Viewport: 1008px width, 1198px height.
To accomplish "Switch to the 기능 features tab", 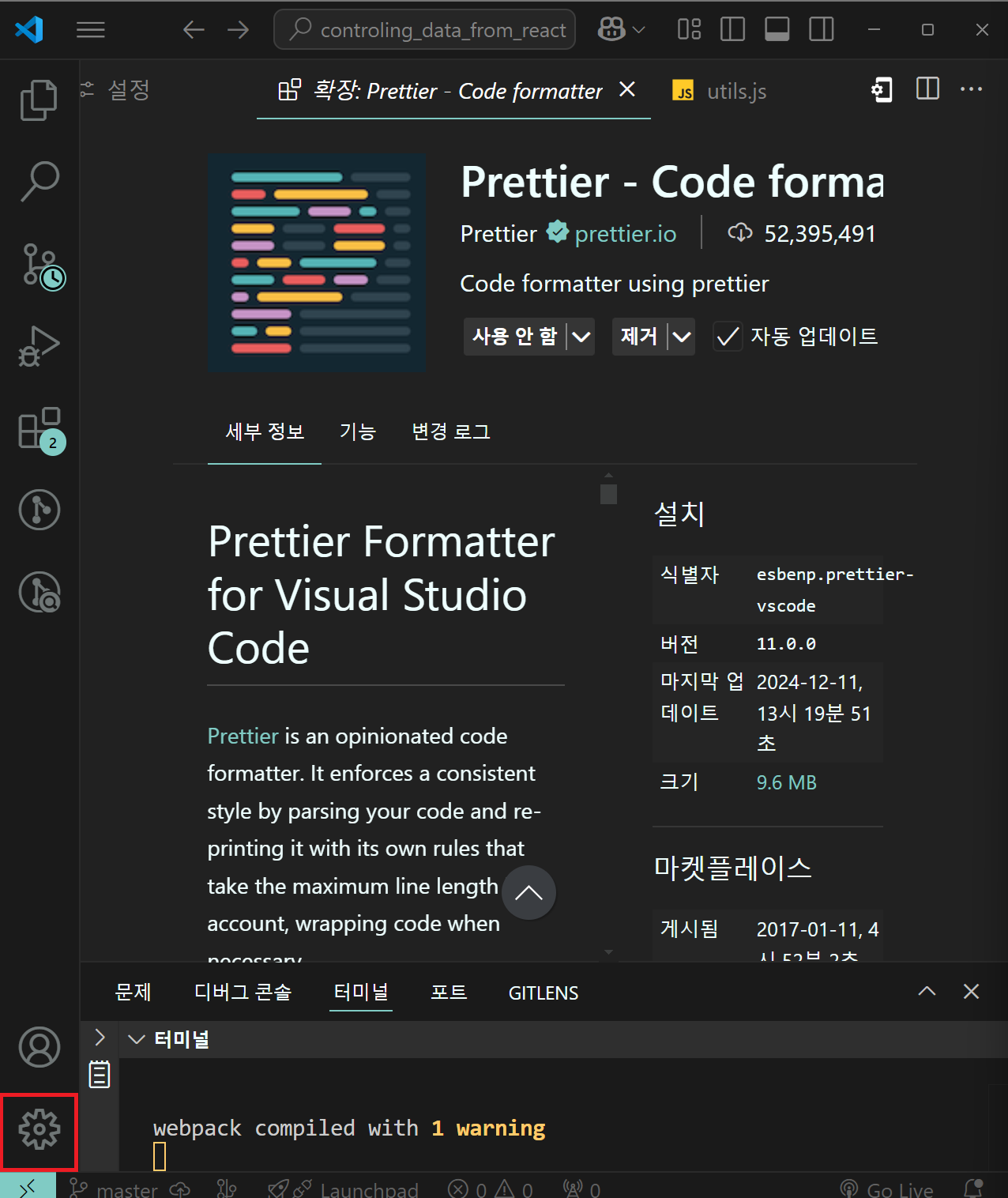I will coord(357,431).
